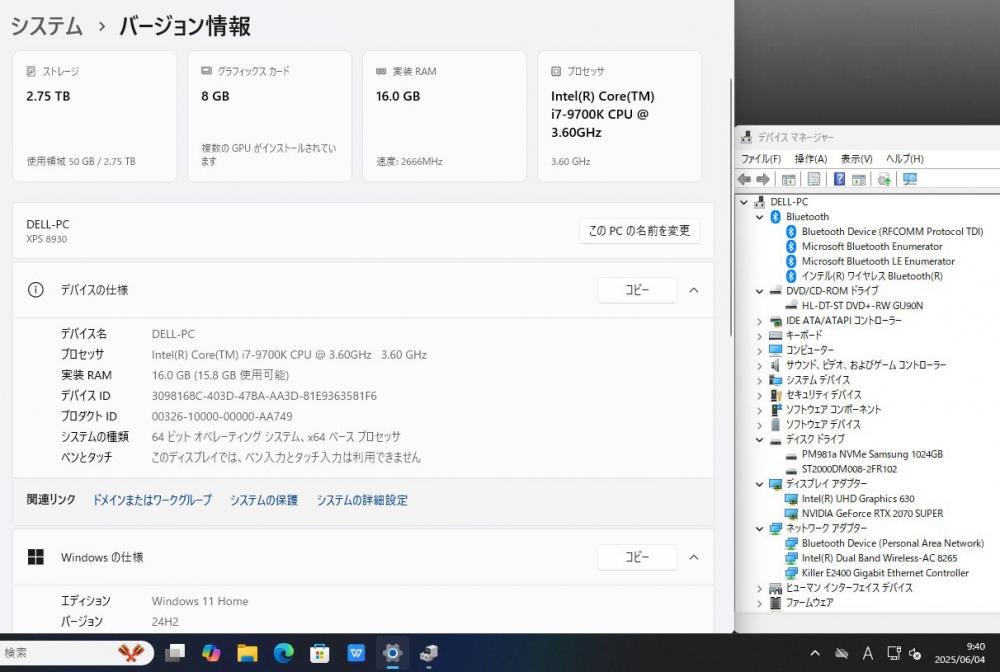Click the taskbar 検索 search box

(75, 653)
